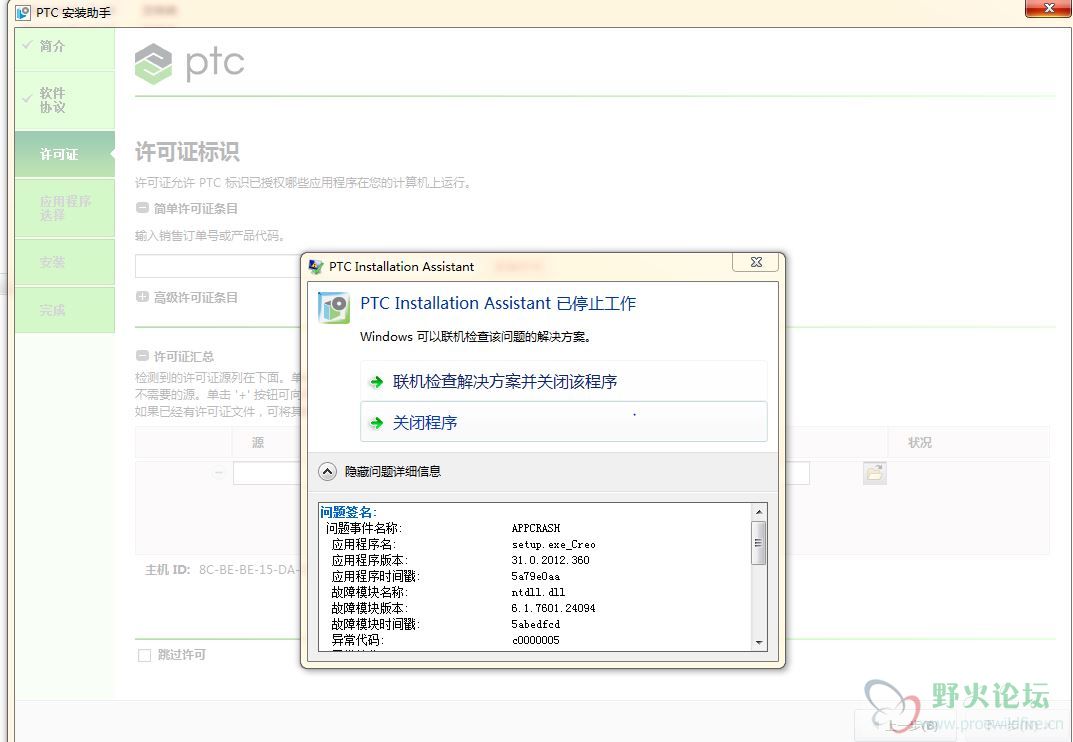Close the PTC Installation Assistant crash dialog
The width and height of the screenshot is (1073, 742).
click(x=756, y=262)
